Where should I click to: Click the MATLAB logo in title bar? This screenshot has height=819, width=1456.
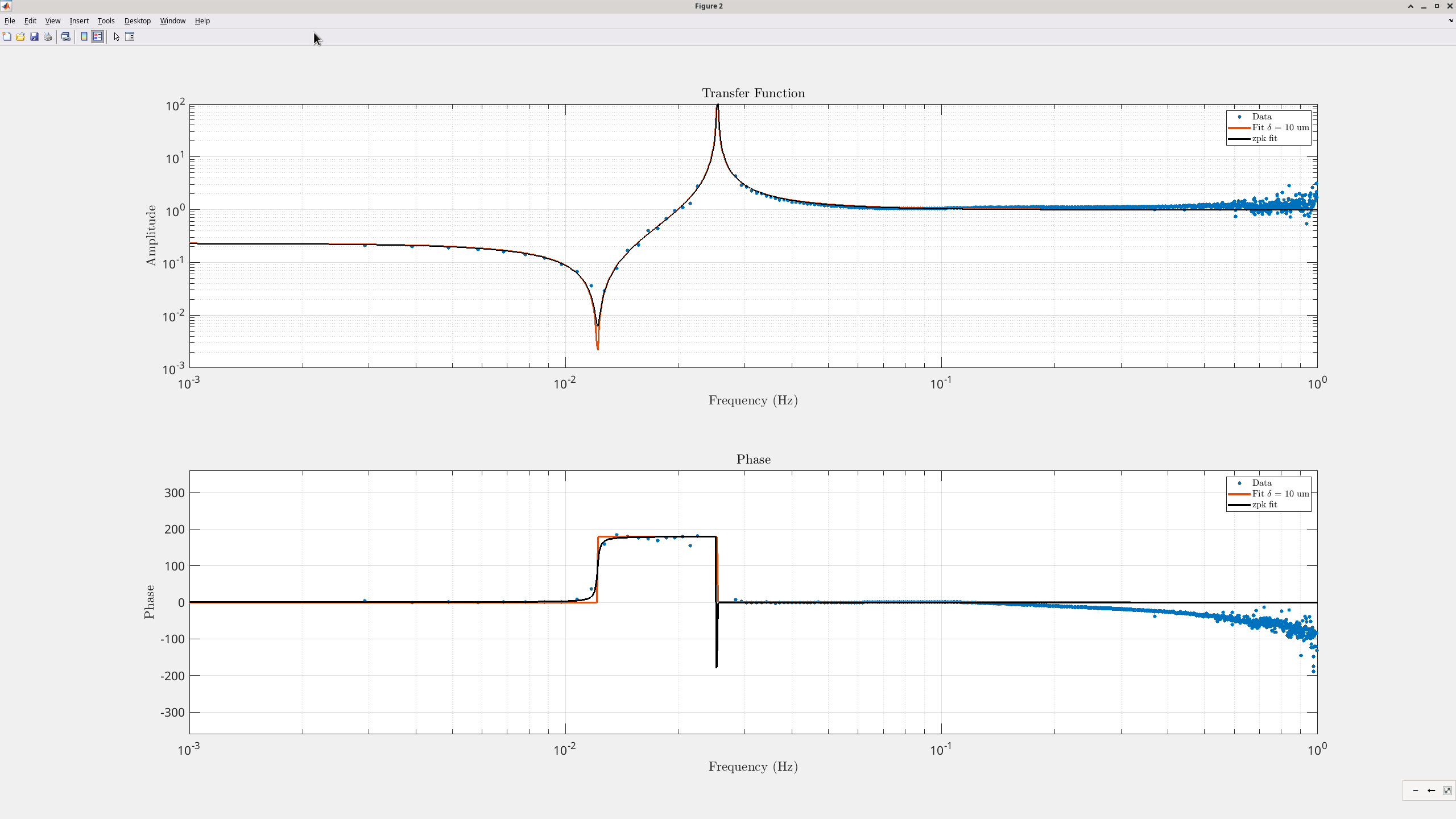(x=6, y=6)
